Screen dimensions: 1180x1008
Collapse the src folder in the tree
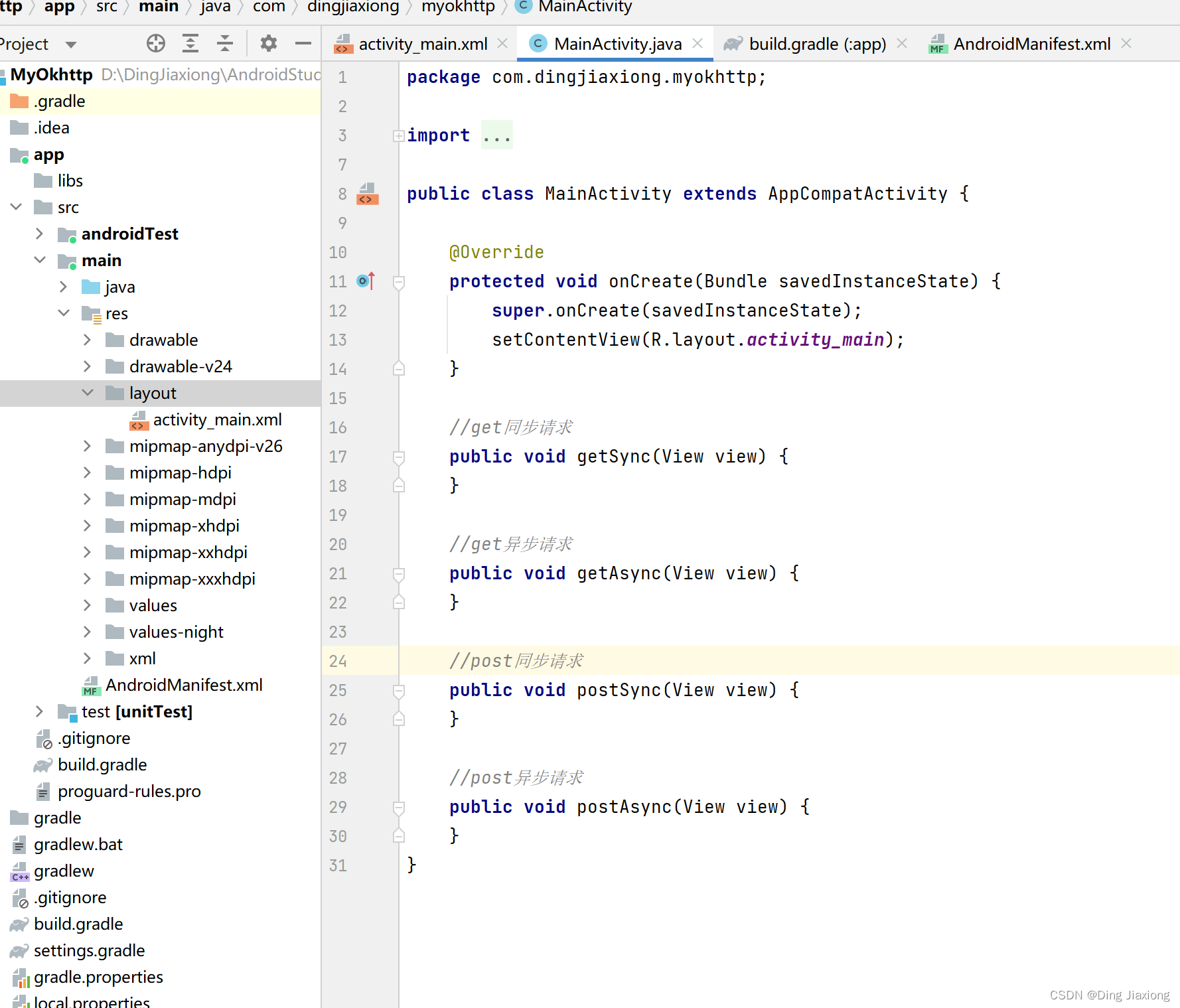[x=17, y=207]
